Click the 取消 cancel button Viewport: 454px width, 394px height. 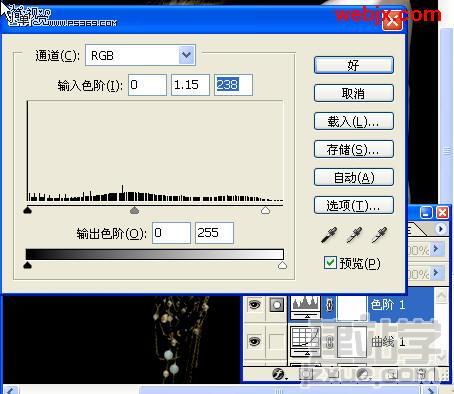(354, 93)
